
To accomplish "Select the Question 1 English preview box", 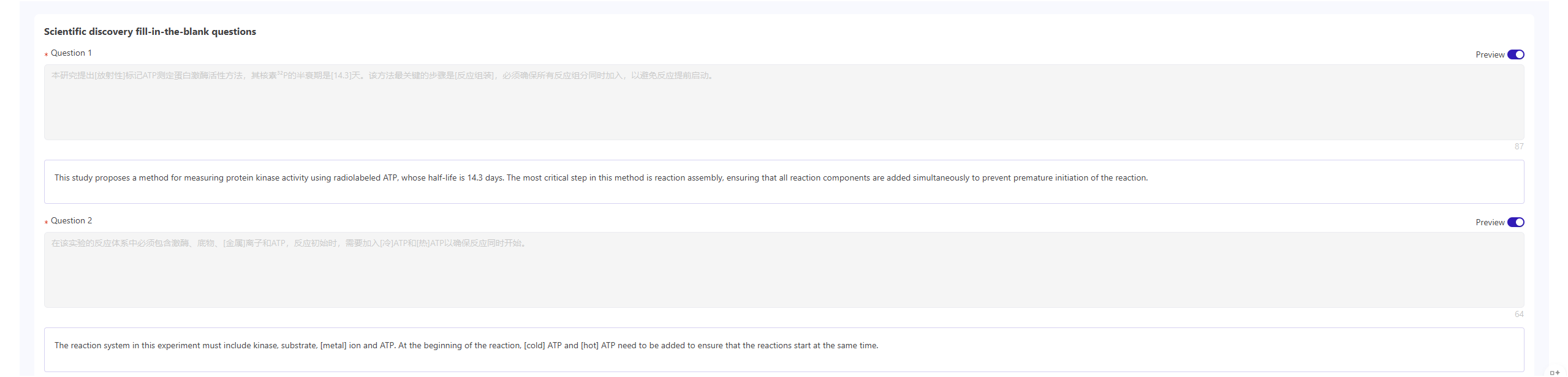I will point(783,181).
